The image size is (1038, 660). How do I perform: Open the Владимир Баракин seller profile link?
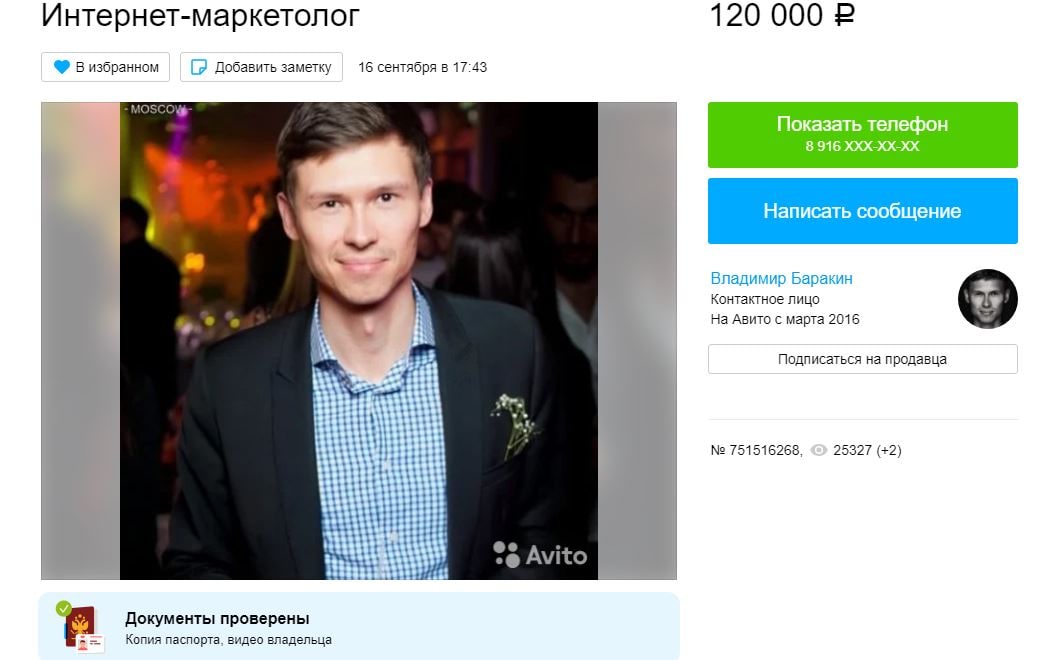point(781,278)
